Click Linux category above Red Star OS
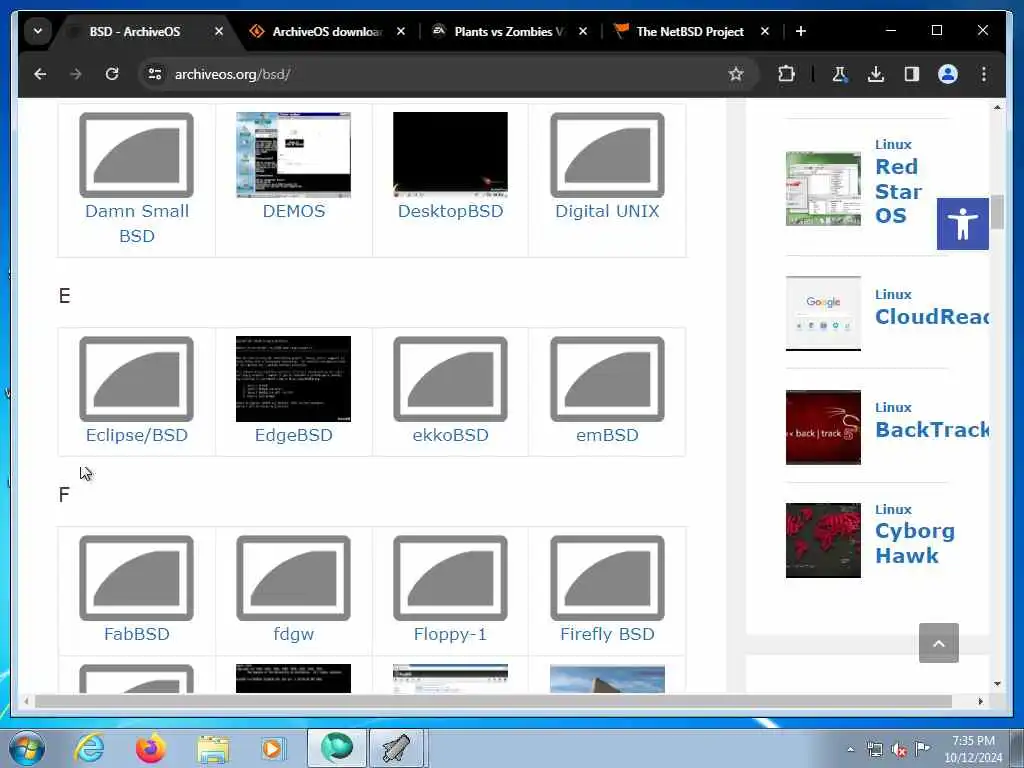1024x768 pixels. click(893, 144)
